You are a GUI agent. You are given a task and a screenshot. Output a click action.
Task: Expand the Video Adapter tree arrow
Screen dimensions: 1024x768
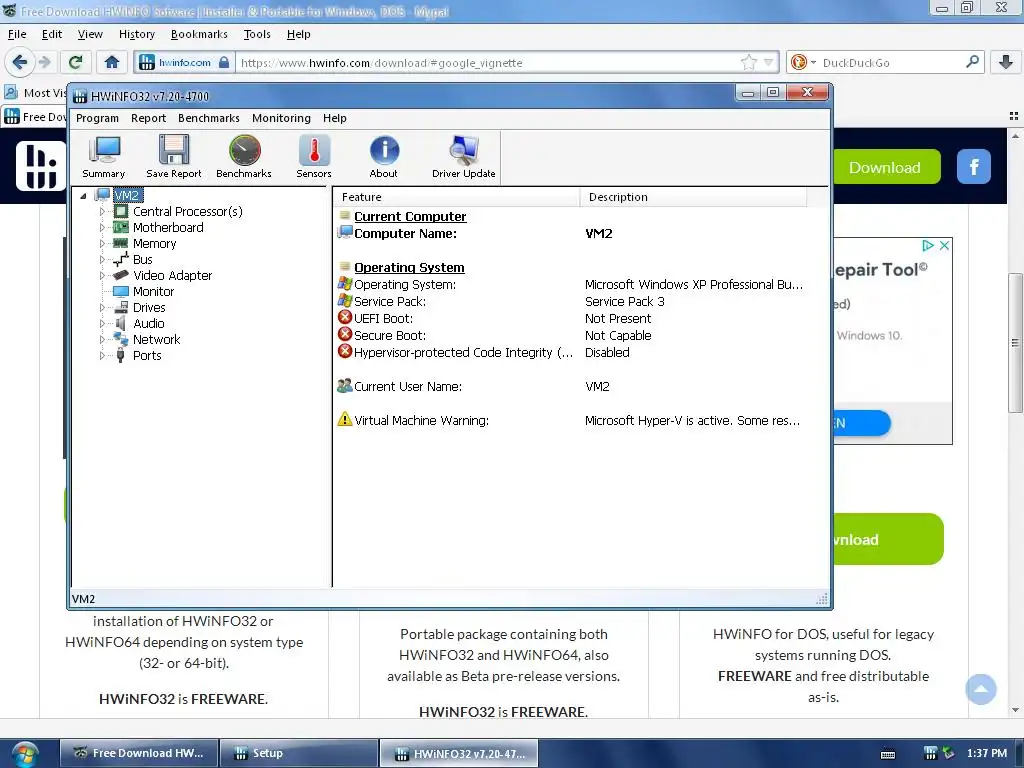click(102, 276)
